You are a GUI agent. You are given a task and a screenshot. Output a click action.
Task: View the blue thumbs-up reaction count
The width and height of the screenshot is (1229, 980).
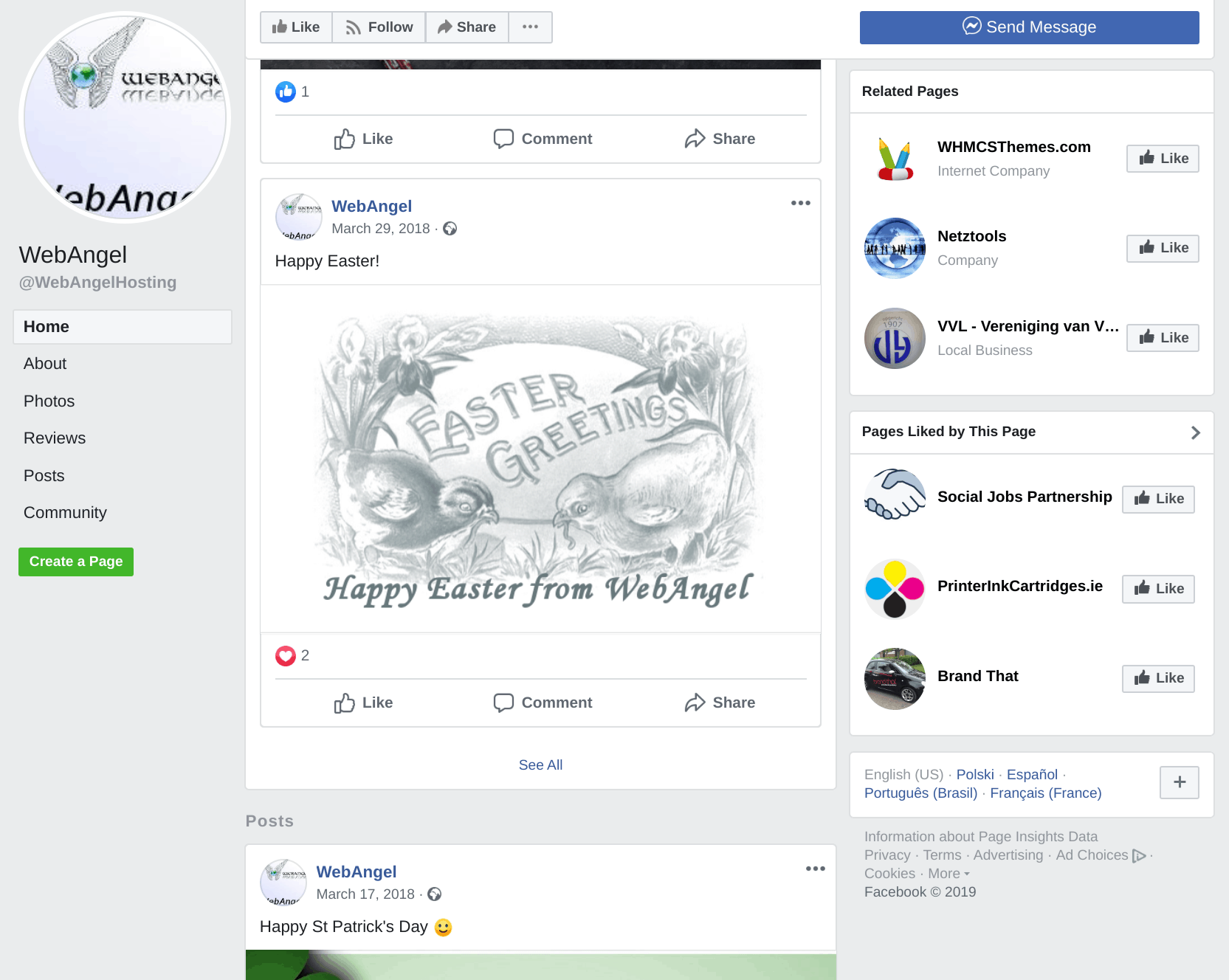coord(292,92)
